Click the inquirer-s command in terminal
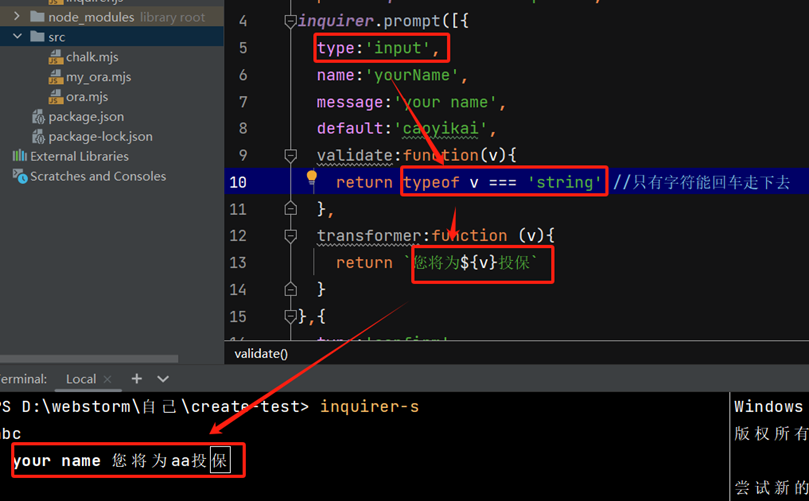This screenshot has height=501, width=809. point(369,407)
